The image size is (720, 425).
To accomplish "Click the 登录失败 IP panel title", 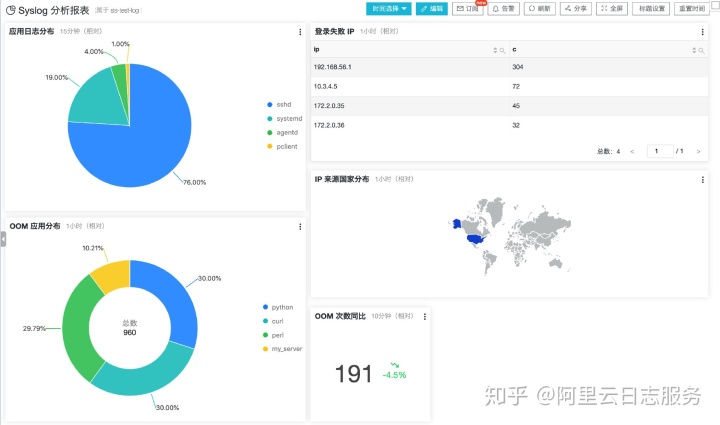I will tap(334, 31).
